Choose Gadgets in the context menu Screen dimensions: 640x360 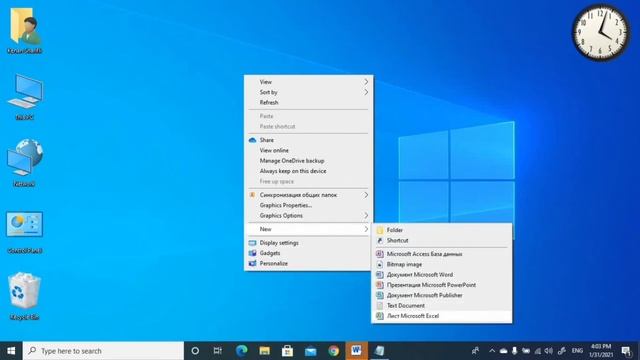pos(308,253)
